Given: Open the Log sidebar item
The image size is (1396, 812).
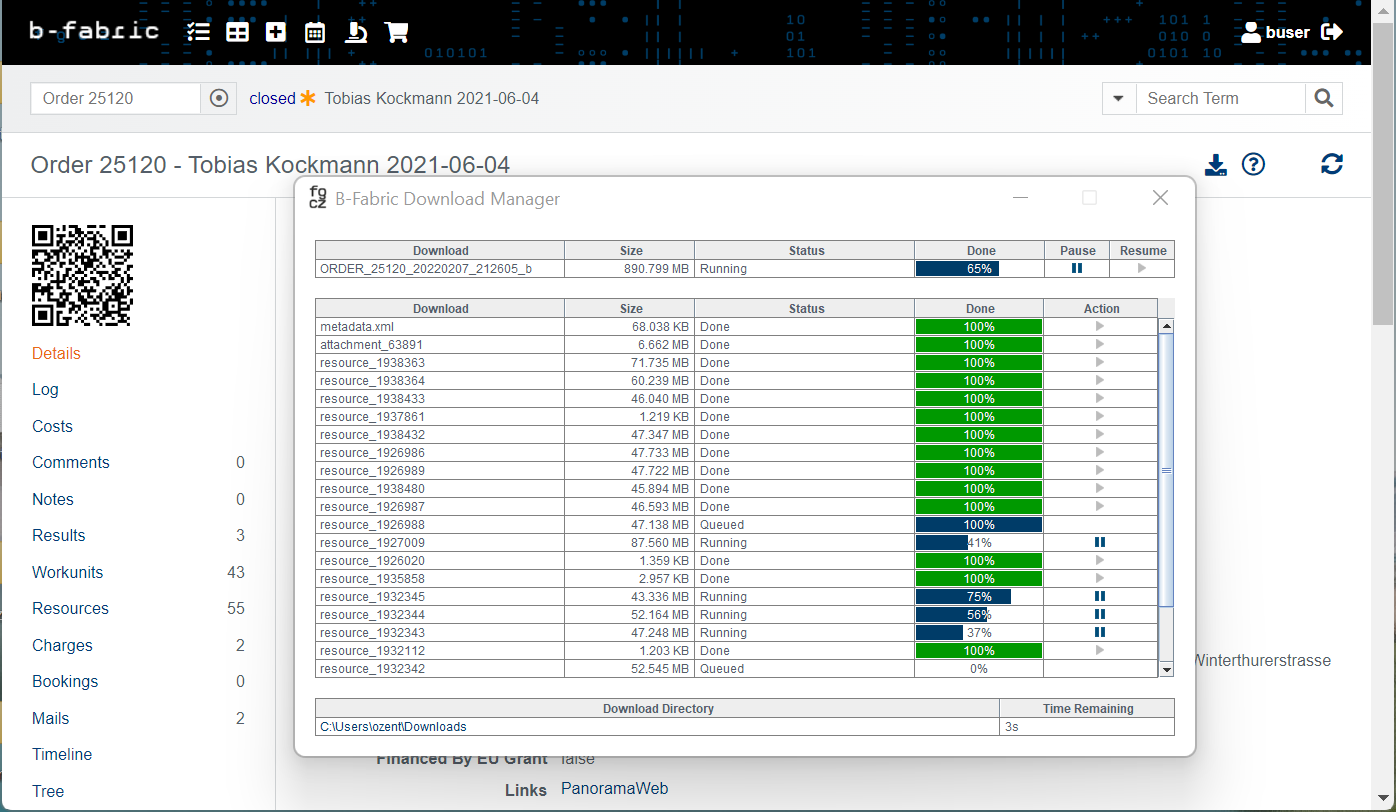Looking at the screenshot, I should pyautogui.click(x=45, y=389).
